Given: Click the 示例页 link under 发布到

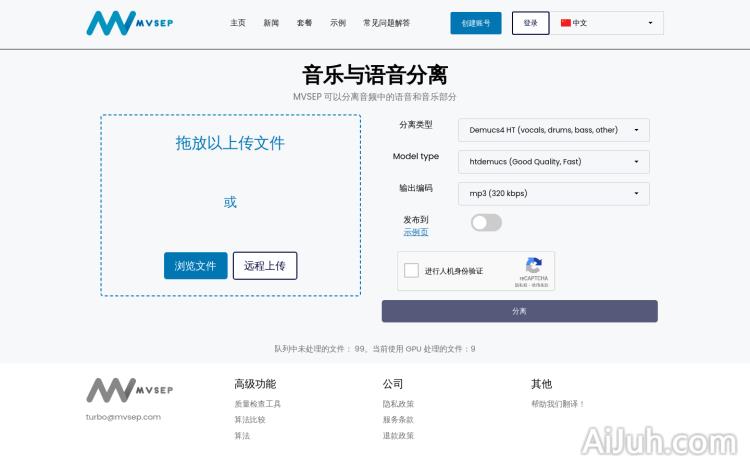Looking at the screenshot, I should click(416, 232).
